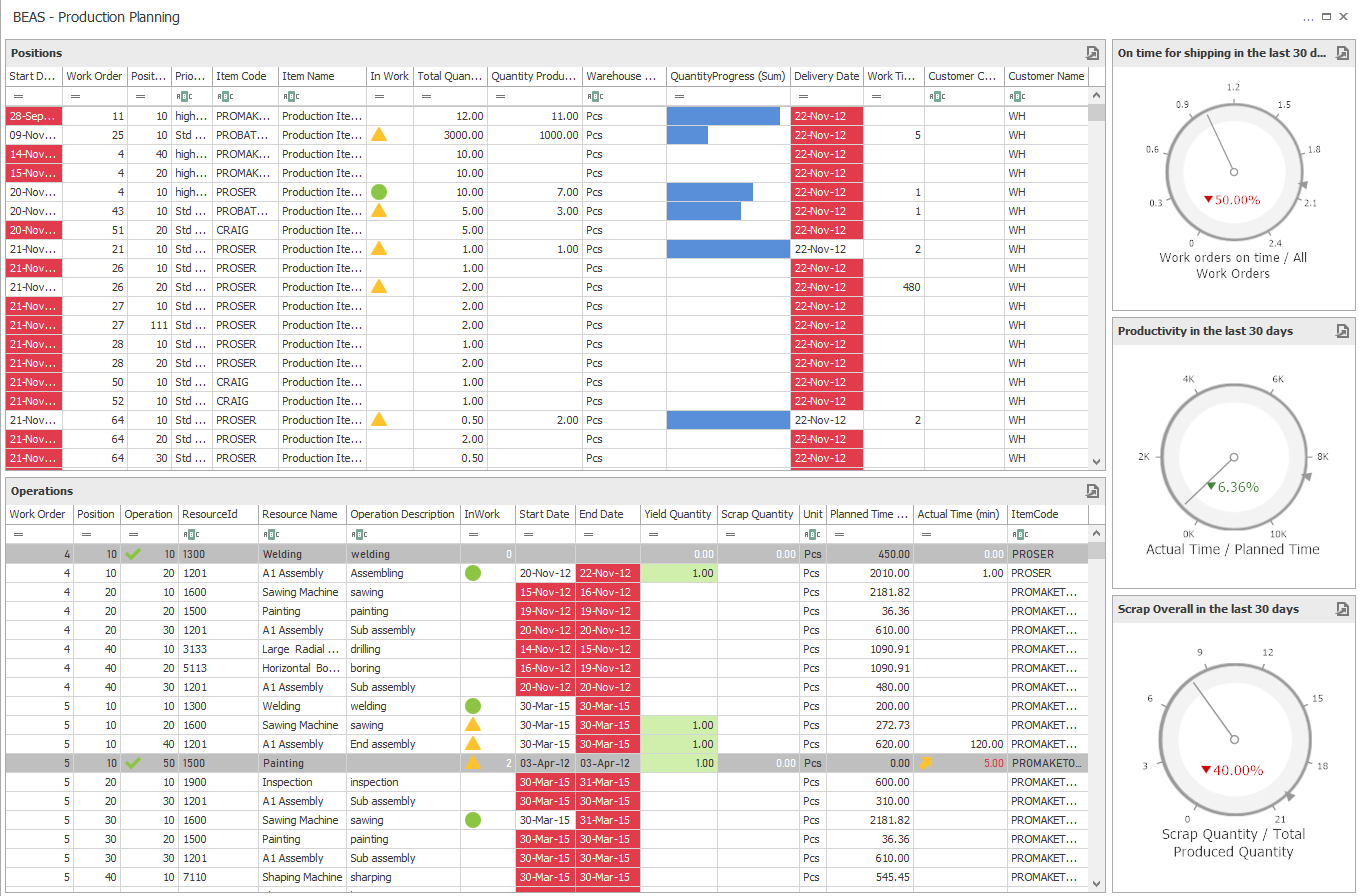
Task: Sort Positions by Delivery Date column header
Action: point(826,76)
